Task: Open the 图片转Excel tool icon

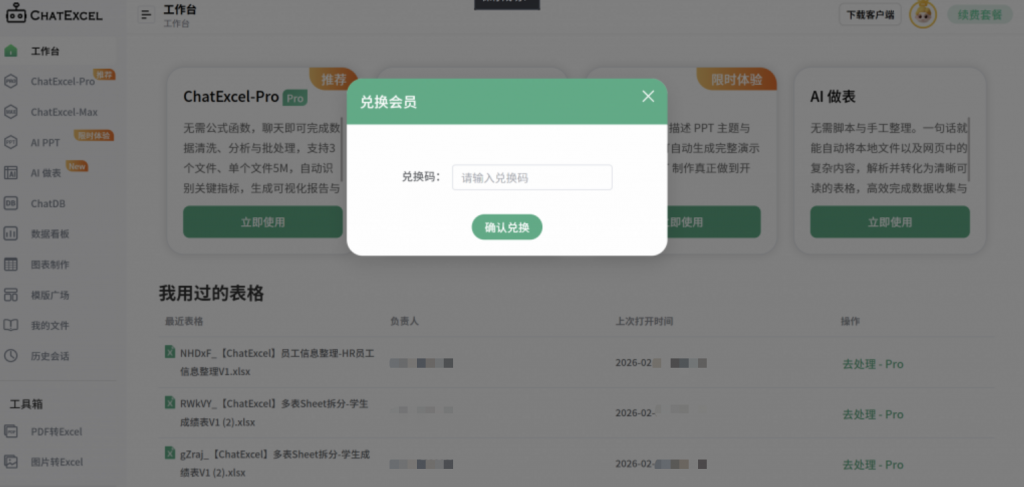Action: click(11, 462)
